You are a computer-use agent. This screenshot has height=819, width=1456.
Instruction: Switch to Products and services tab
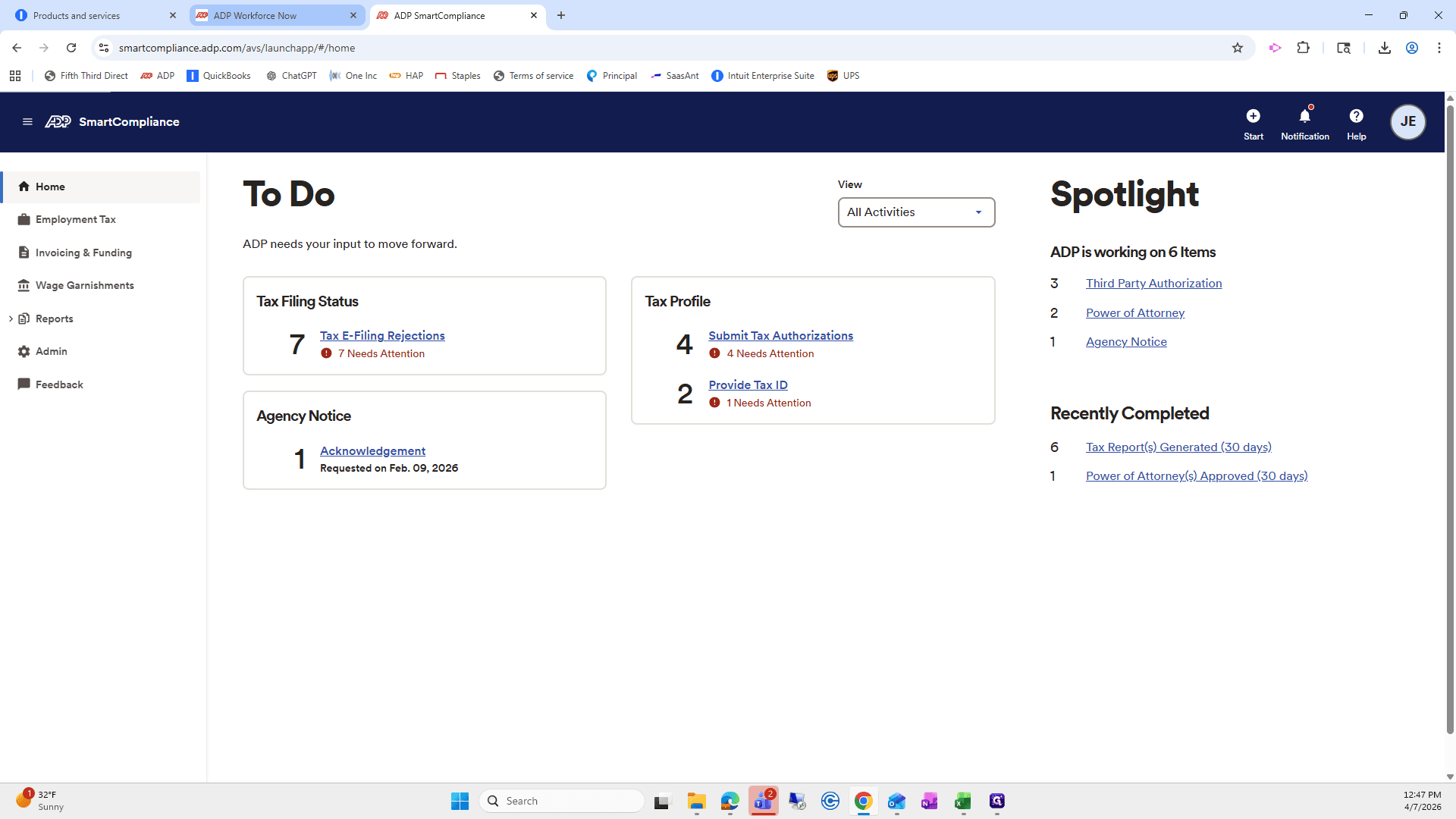coord(95,15)
